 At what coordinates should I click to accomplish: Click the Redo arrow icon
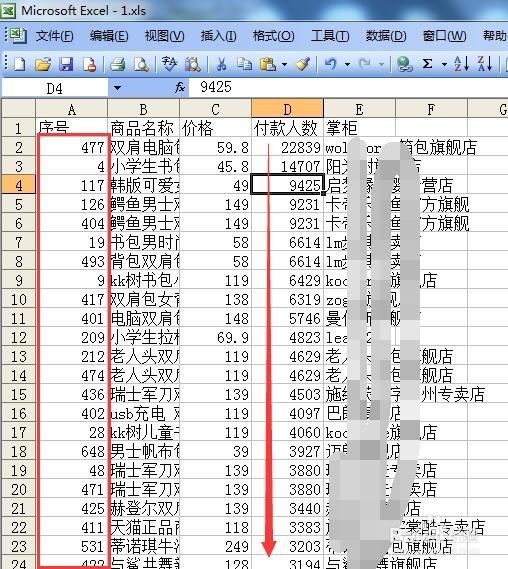click(365, 65)
